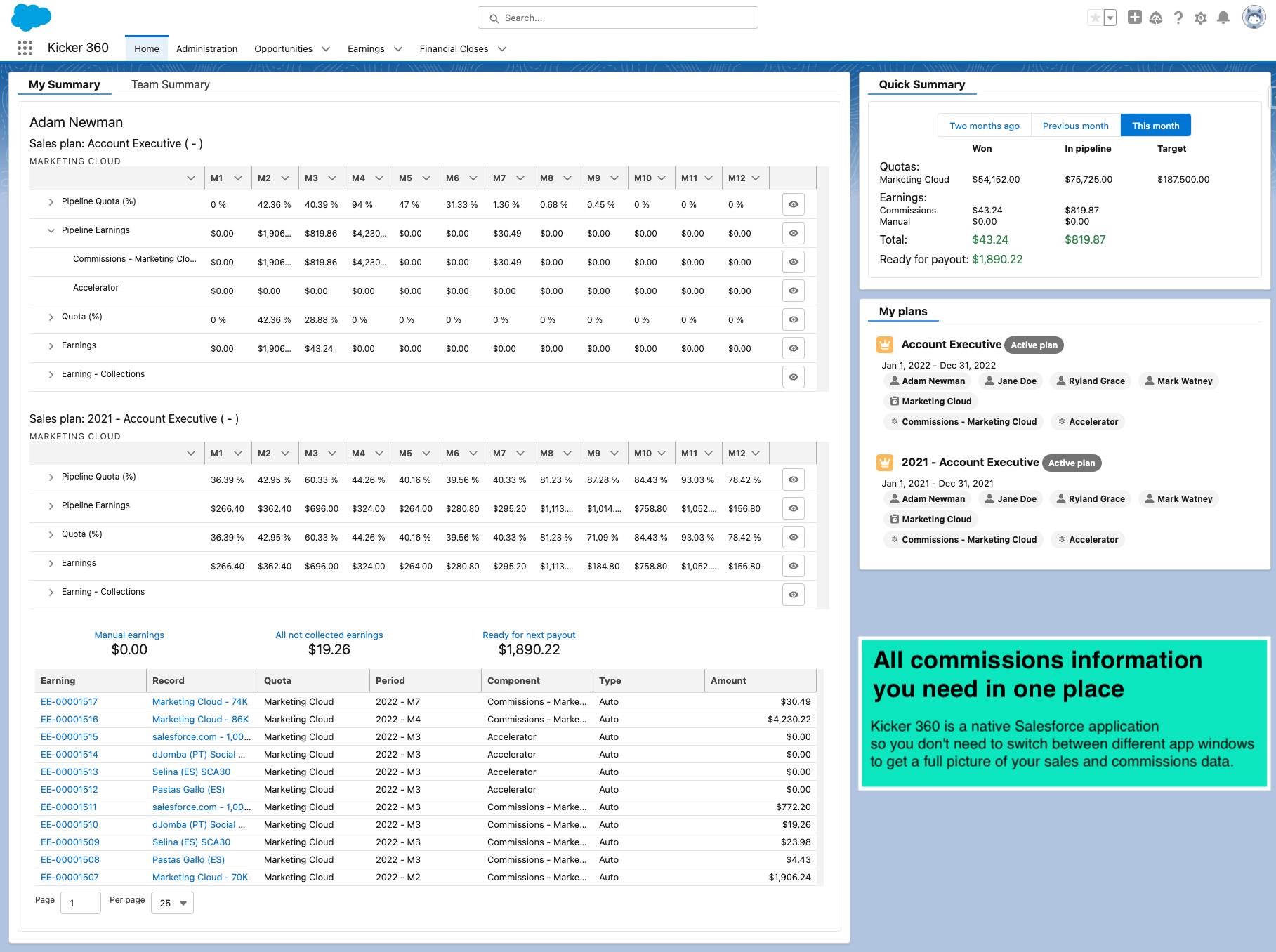Open the user profile avatar
Screen dimensions: 1276x952
(1254, 18)
